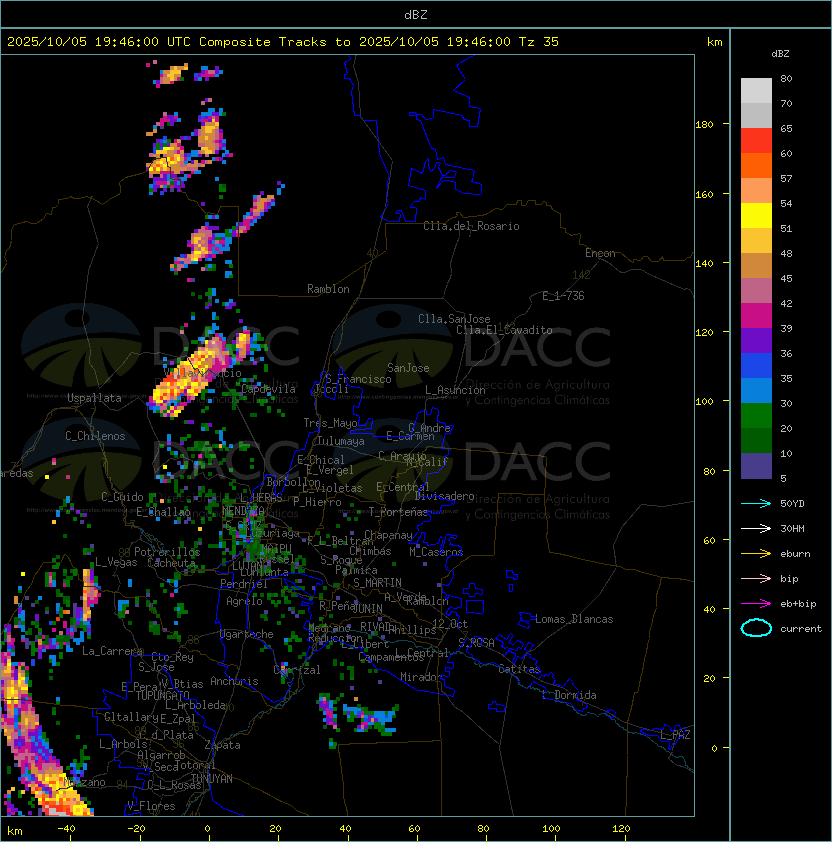The width and height of the screenshot is (832, 842).
Task: Click the '180' tick on vertical km axis
Action: 704,125
